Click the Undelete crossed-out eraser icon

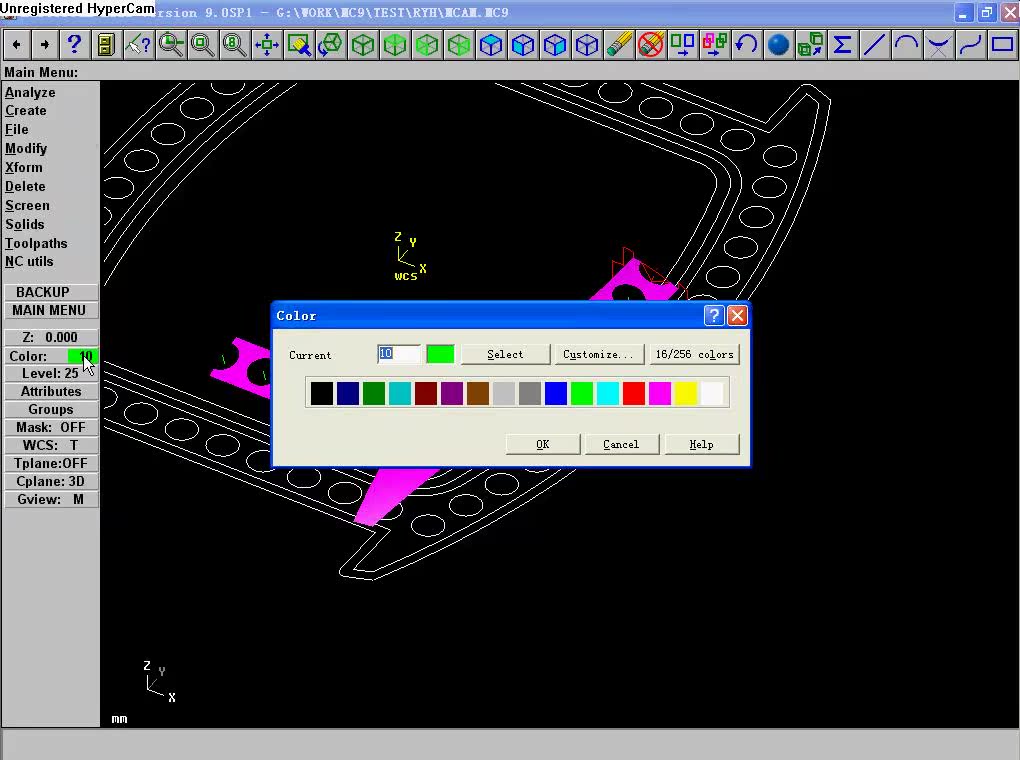pyautogui.click(x=651, y=45)
